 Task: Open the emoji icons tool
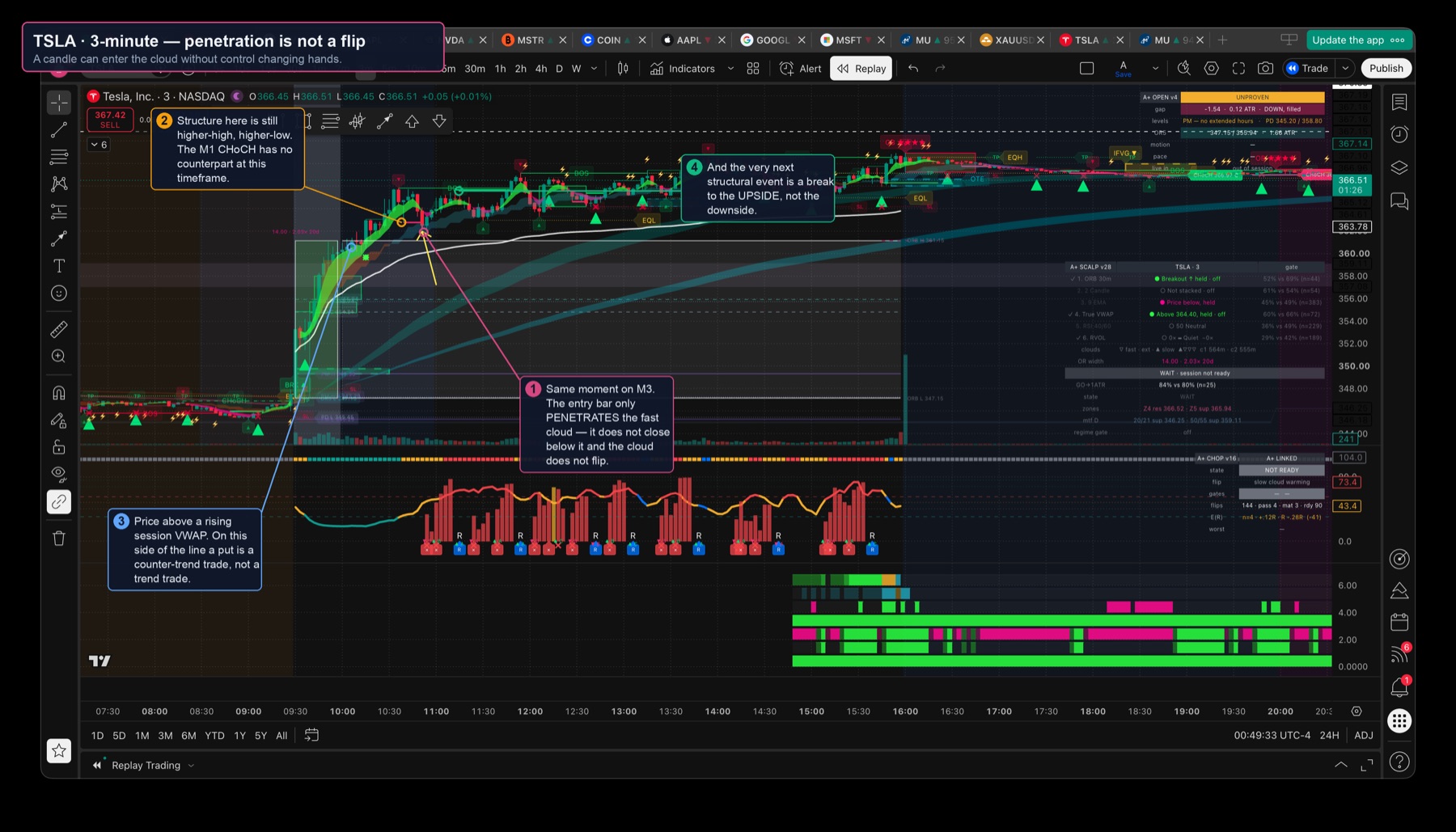tap(59, 294)
